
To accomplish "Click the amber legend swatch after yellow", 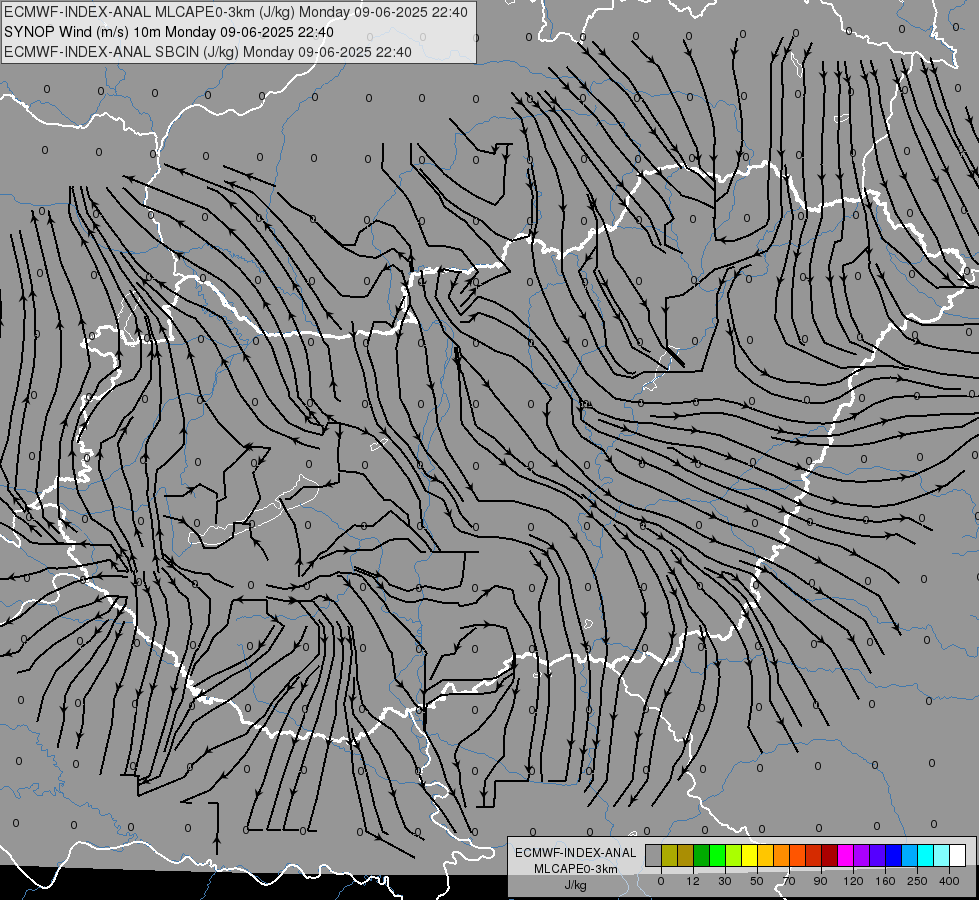I will pyautogui.click(x=765, y=855).
